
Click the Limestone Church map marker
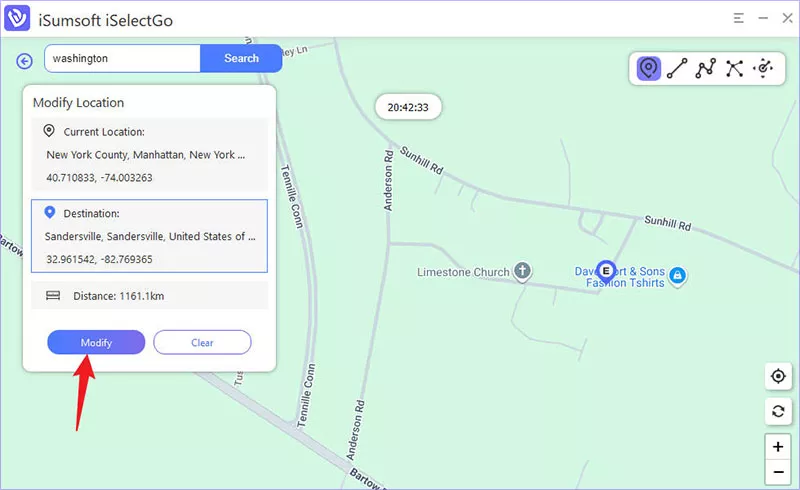[521, 271]
